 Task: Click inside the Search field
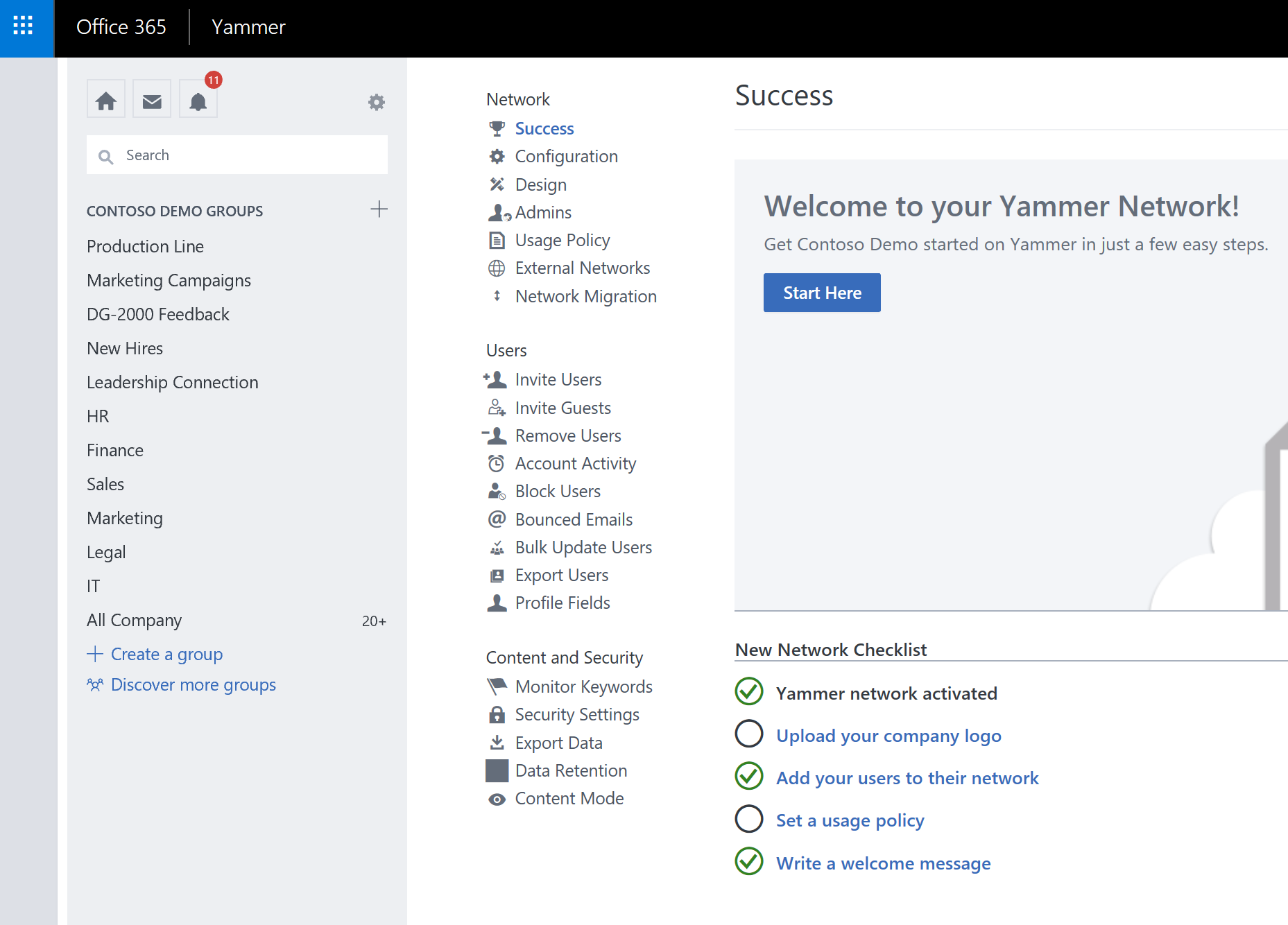[x=236, y=155]
